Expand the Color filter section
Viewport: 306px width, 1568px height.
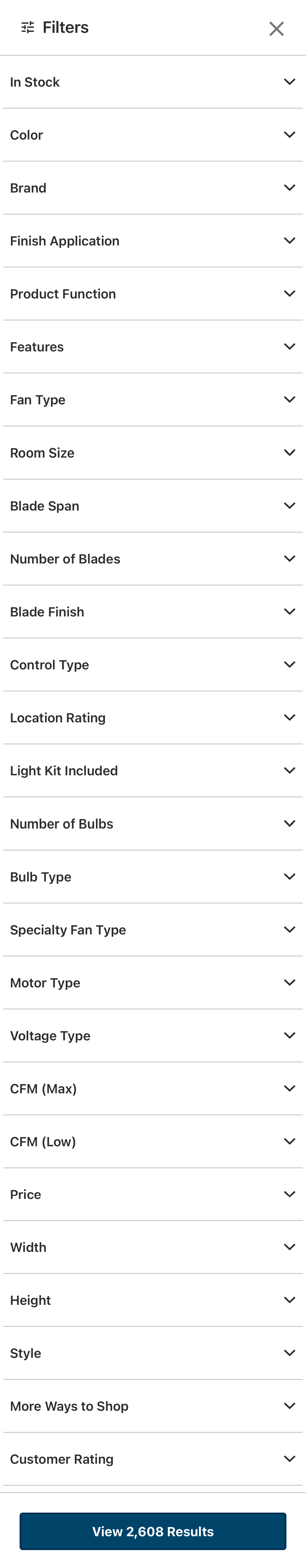pos(152,134)
